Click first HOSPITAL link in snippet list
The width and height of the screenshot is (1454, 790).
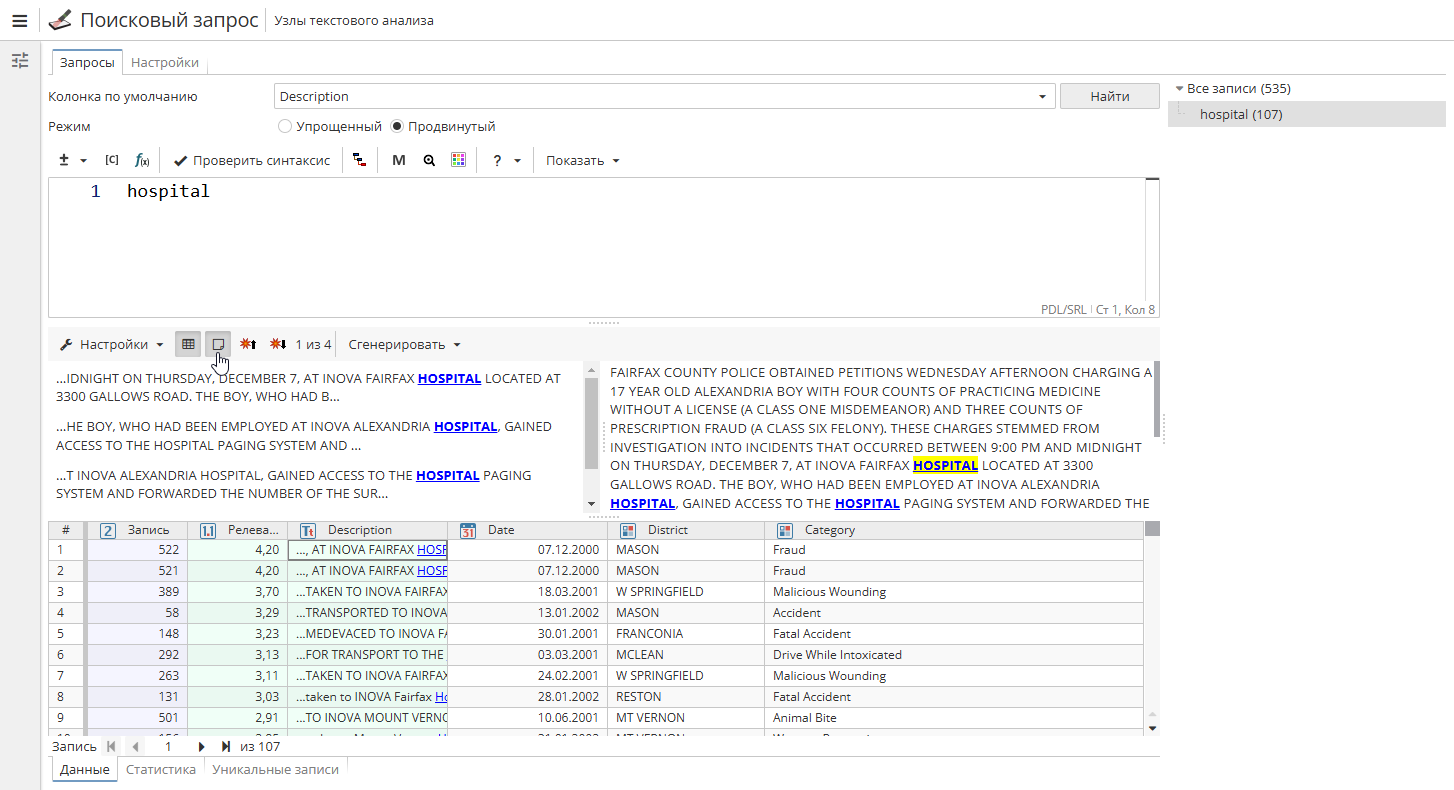pos(450,379)
